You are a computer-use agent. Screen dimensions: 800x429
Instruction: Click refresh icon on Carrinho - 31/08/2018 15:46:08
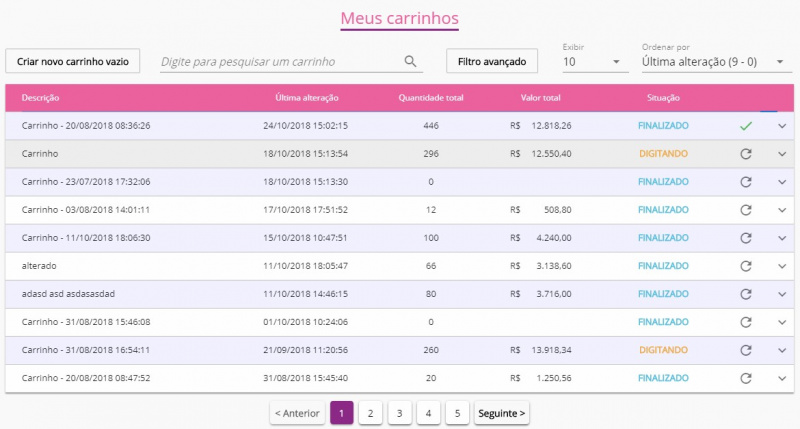pyautogui.click(x=746, y=322)
